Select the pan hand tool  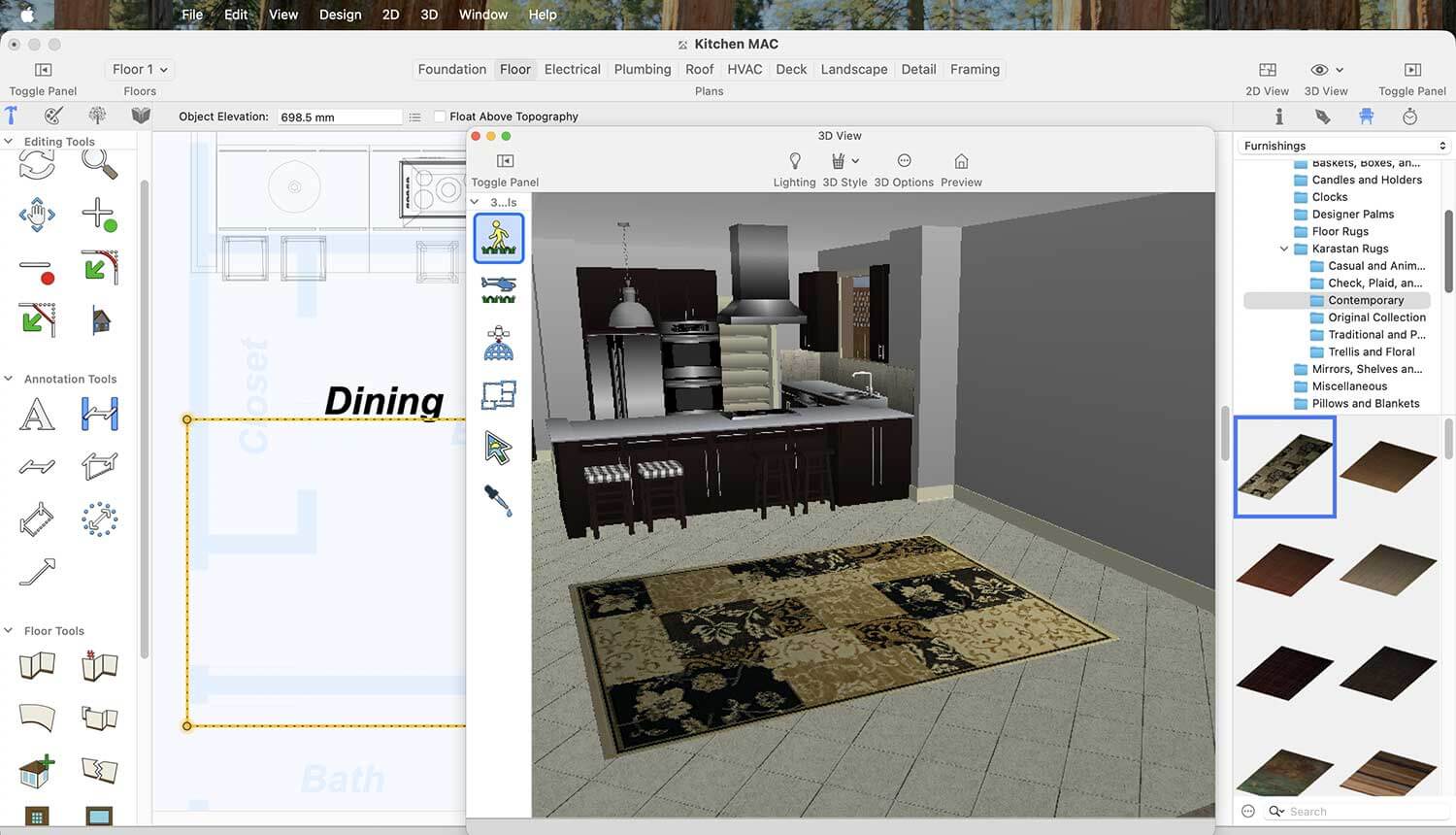pos(37,214)
